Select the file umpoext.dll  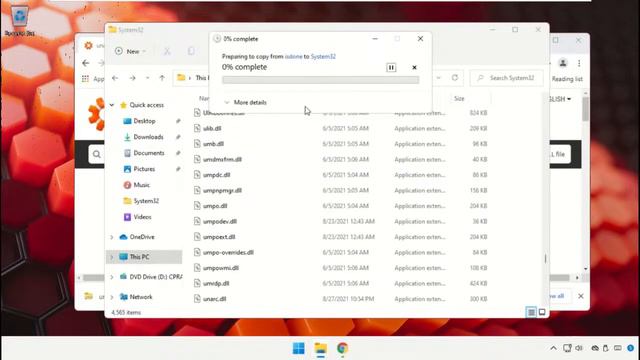[x=219, y=237]
